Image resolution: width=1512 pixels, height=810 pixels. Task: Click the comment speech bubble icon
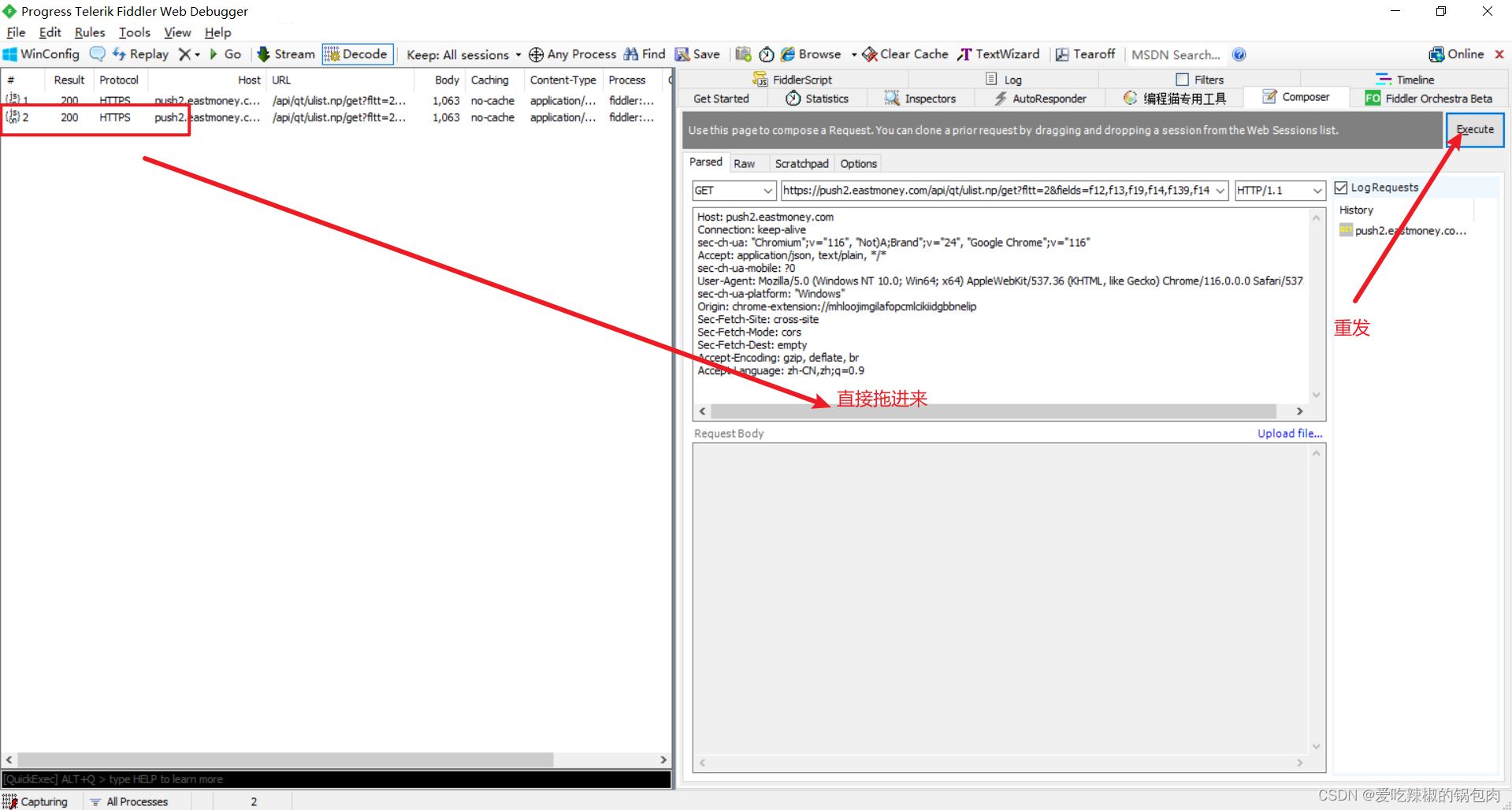(98, 54)
